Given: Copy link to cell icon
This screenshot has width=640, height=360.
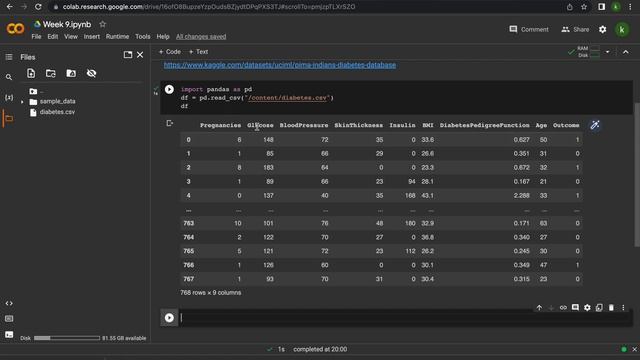Looking at the screenshot, I should pos(563,308).
